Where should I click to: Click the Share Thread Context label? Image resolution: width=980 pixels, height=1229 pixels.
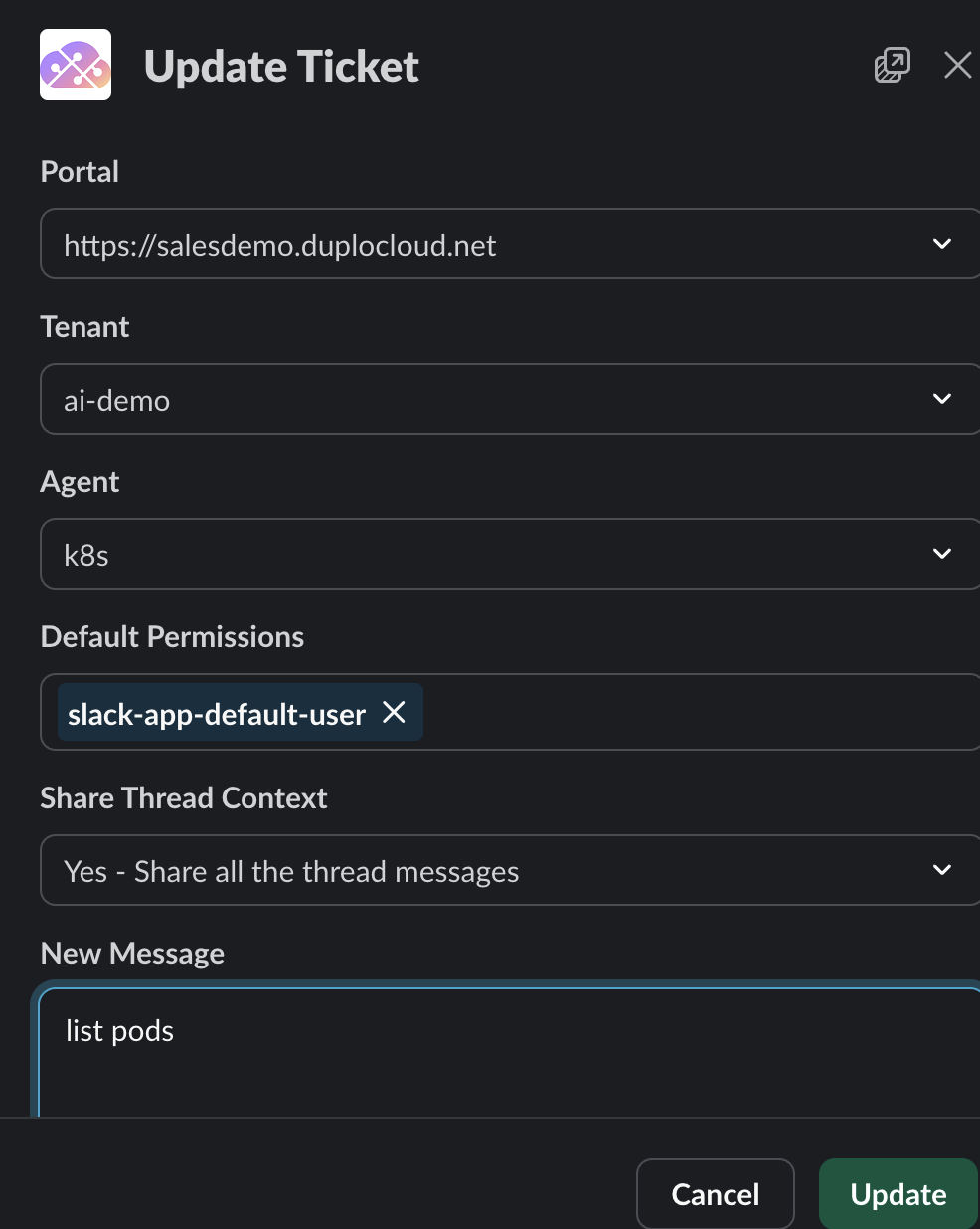[184, 798]
